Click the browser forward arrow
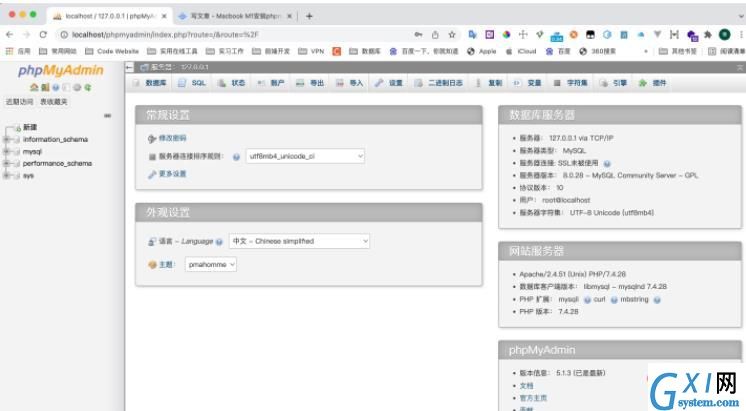Viewport: 746px width, 411px height. click(x=26, y=35)
